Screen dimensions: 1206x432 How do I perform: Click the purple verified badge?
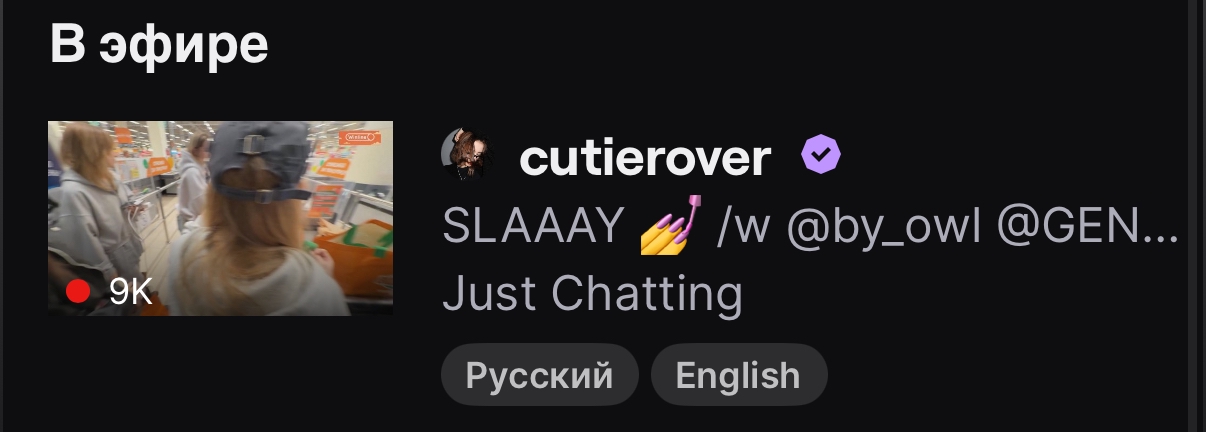pyautogui.click(x=821, y=155)
